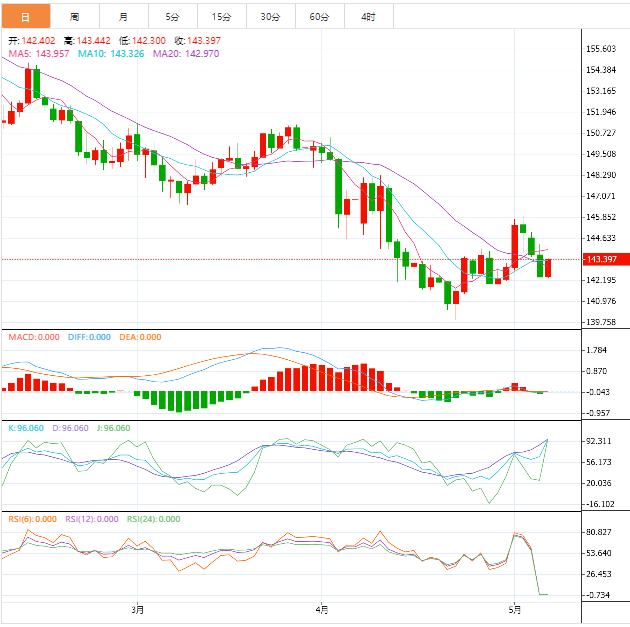The width and height of the screenshot is (630, 627).
Task: Open the 4时 four-hour chart tab
Action: pyautogui.click(x=368, y=17)
